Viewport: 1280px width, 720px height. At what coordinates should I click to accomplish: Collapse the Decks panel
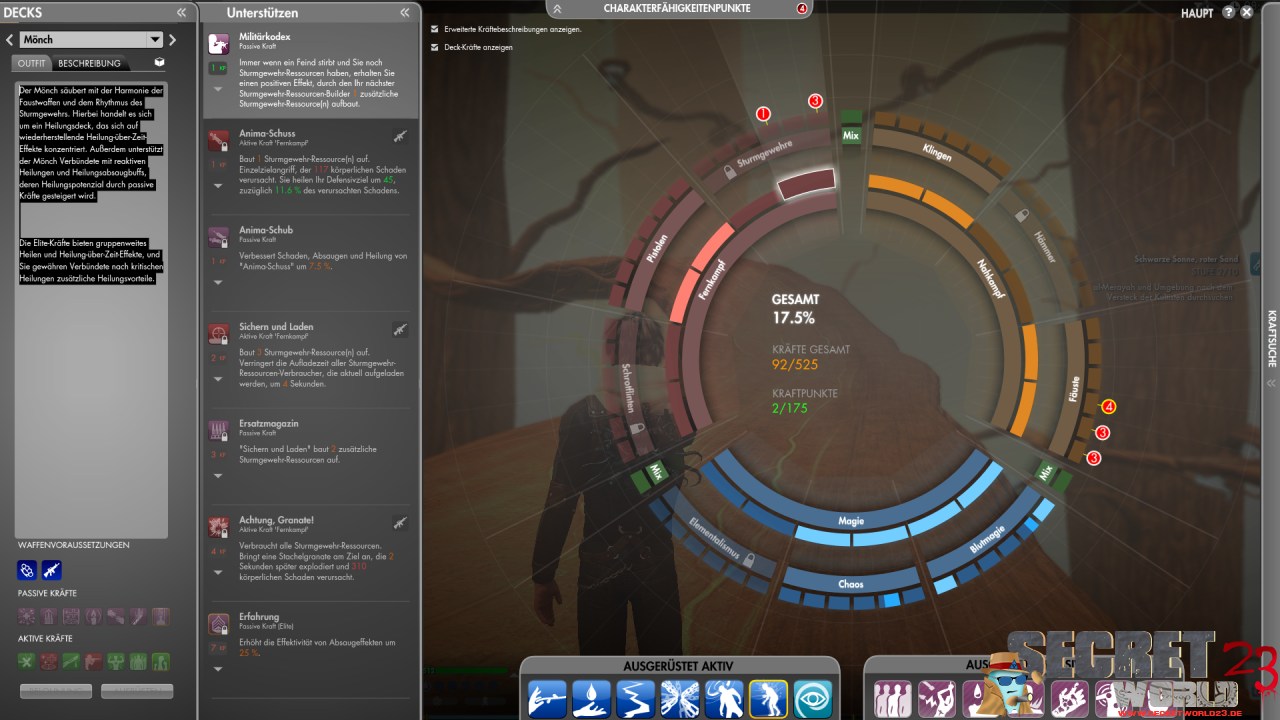pos(181,12)
